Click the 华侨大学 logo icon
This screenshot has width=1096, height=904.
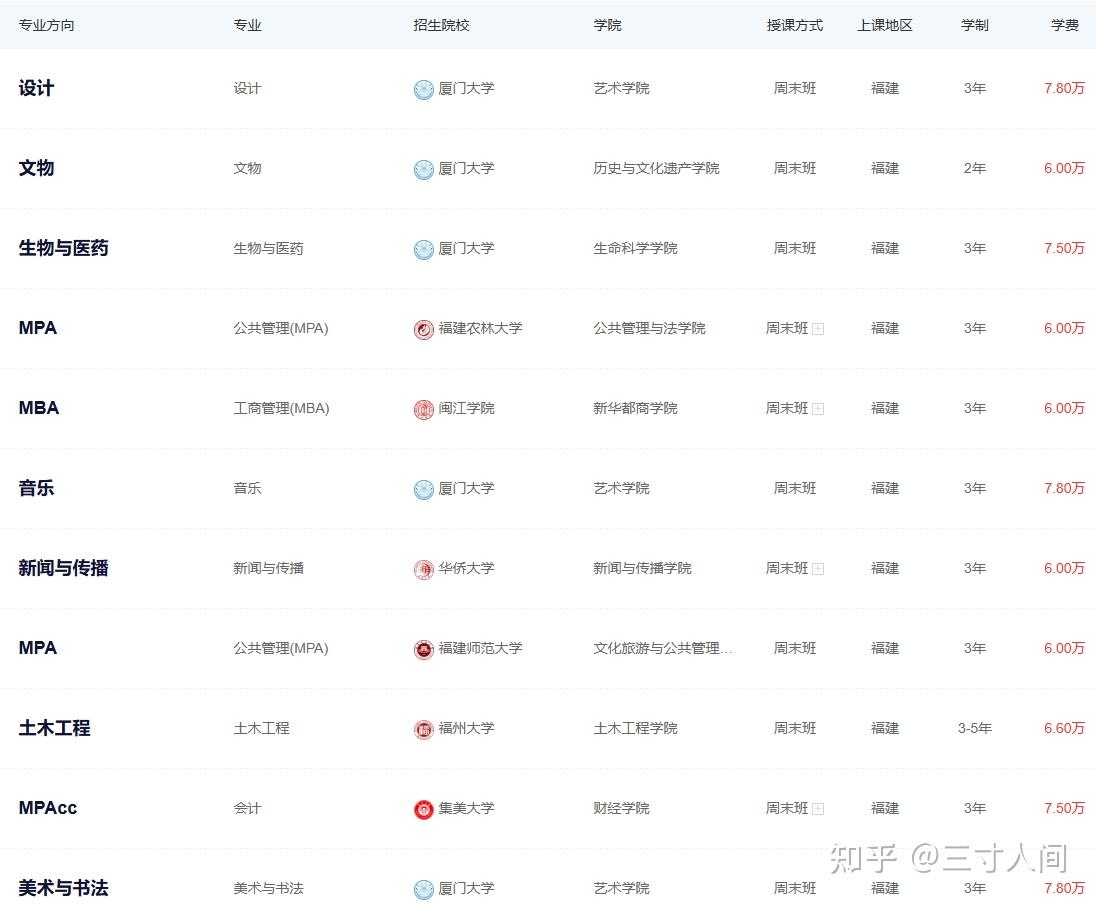[x=424, y=569]
